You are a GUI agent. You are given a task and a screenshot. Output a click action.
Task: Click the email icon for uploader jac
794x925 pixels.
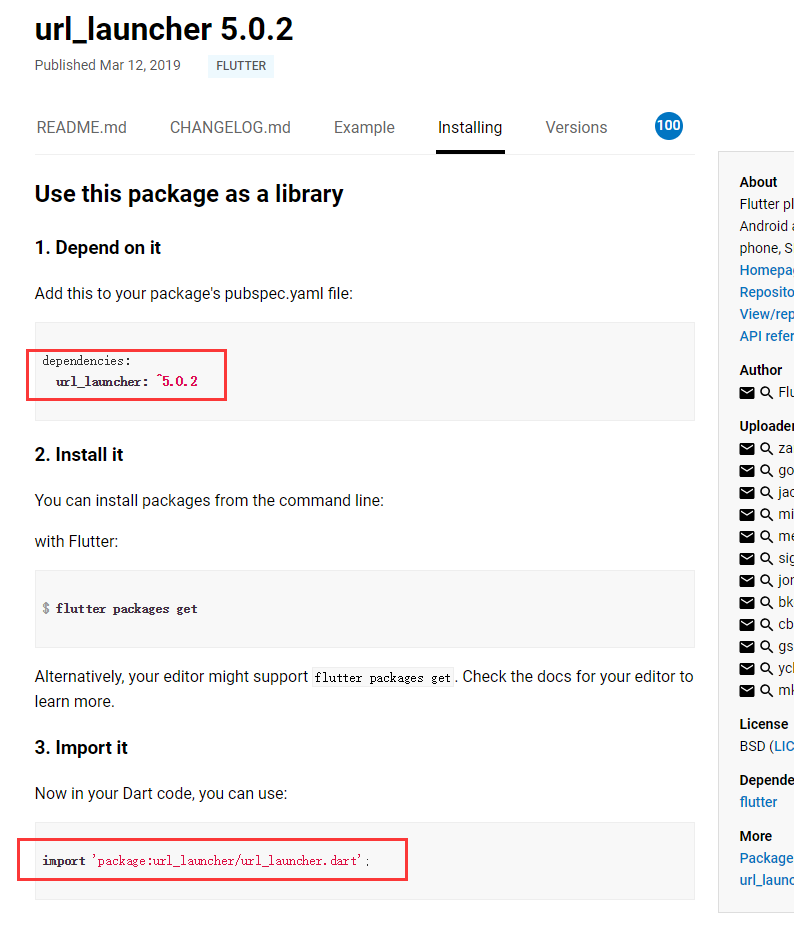(x=747, y=493)
